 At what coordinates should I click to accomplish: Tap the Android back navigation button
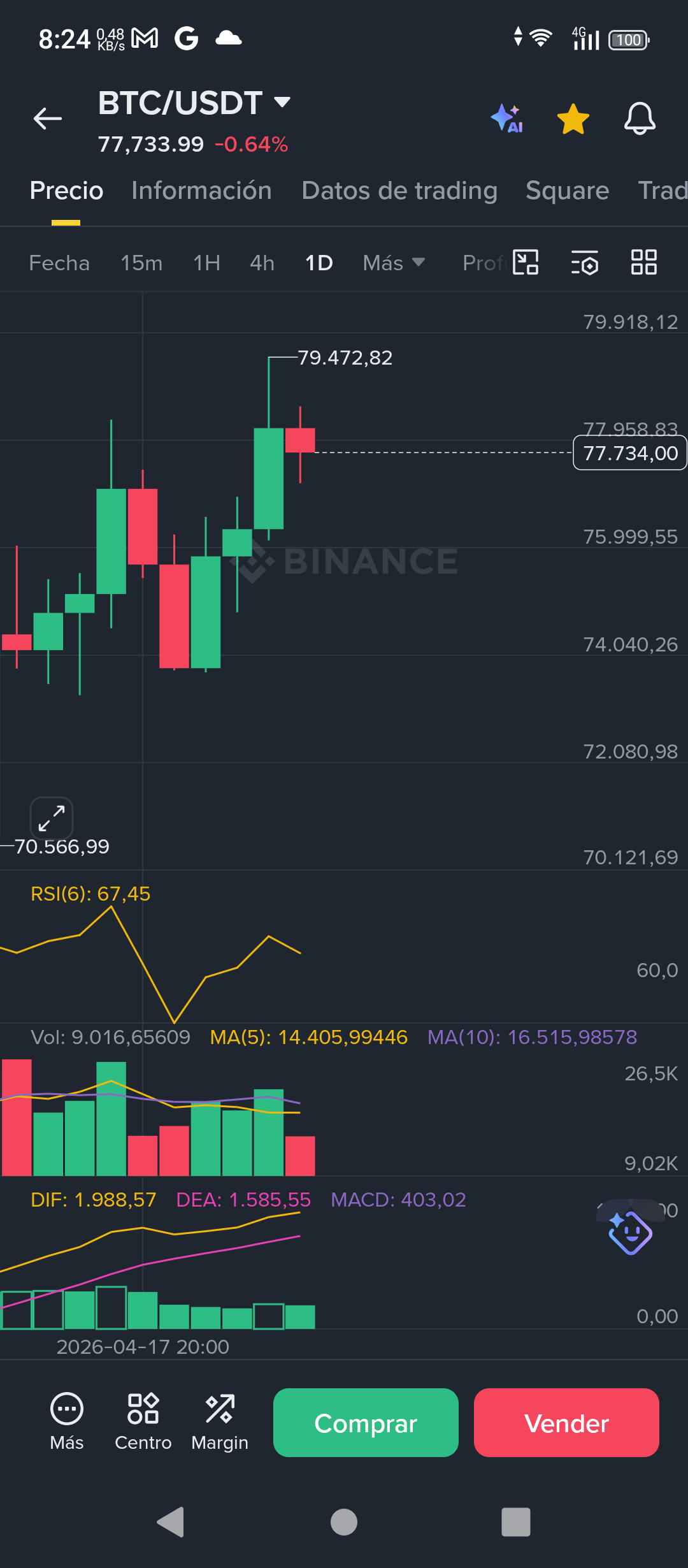[x=171, y=1522]
